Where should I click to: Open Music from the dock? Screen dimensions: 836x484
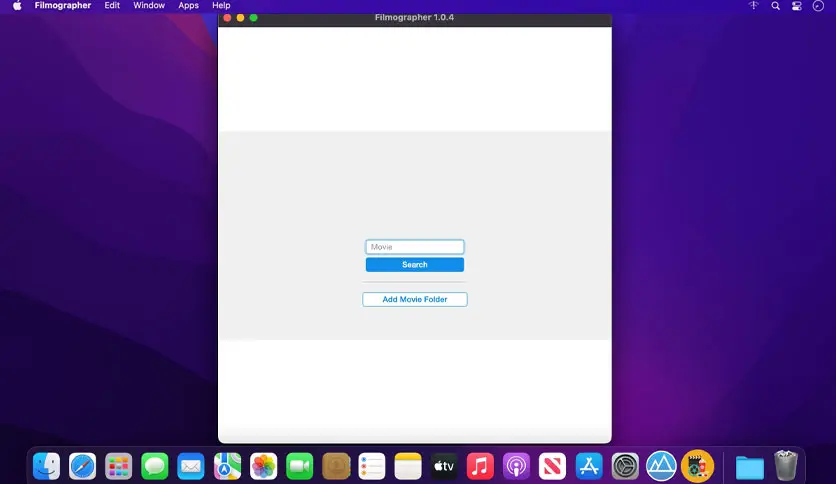[480, 466]
